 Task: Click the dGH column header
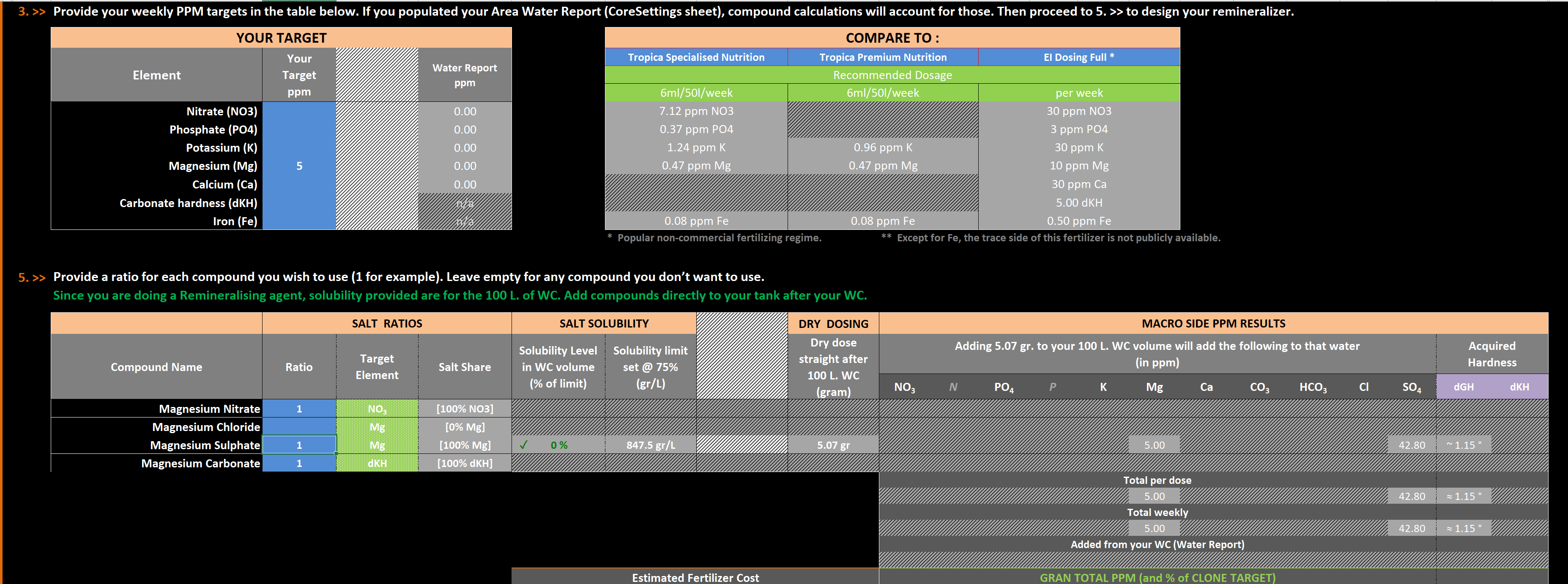[x=1463, y=387]
